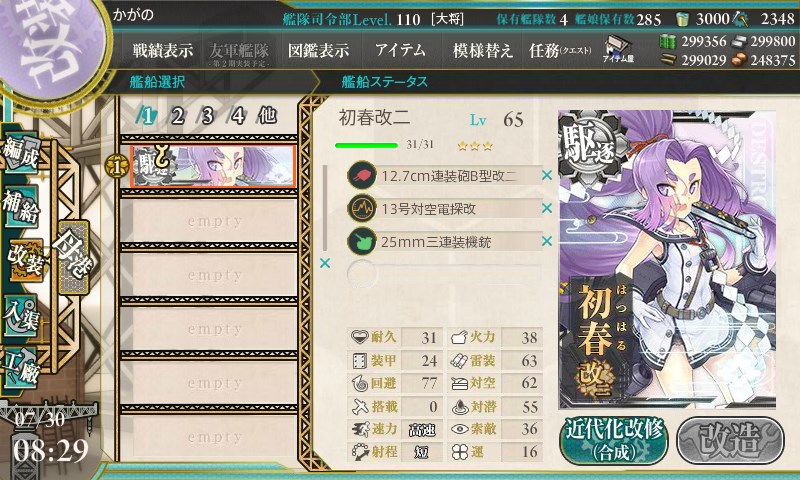The width and height of the screenshot is (800, 480).
Task: Return to 母港 home port emblem
Action: point(73,257)
